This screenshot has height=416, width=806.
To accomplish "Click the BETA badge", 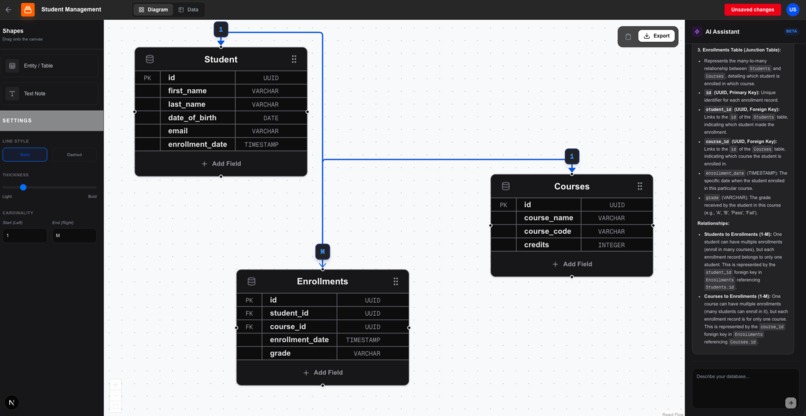I will 792,31.
